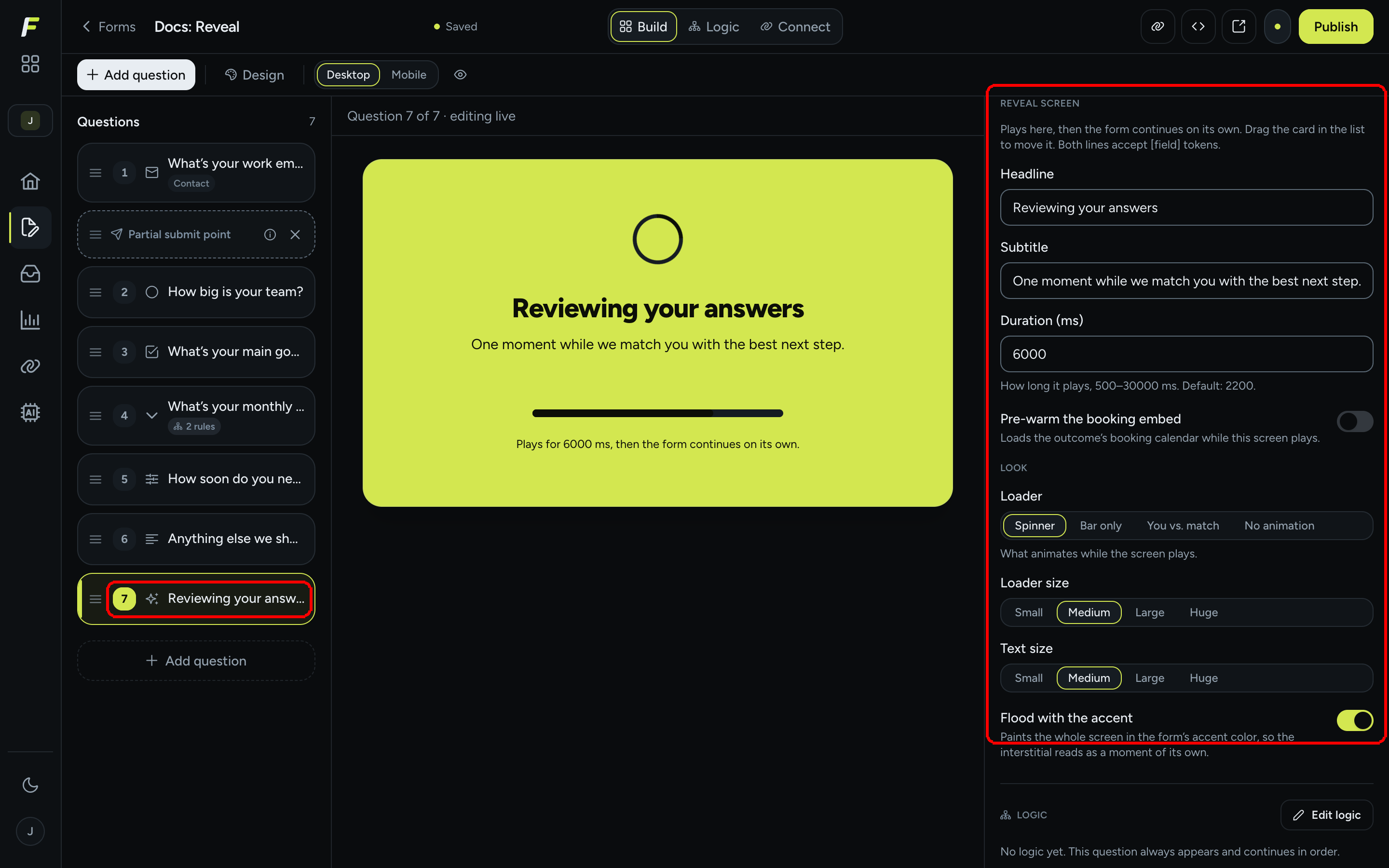Switch preview to Mobile
The height and width of the screenshot is (868, 1389).
409,75
